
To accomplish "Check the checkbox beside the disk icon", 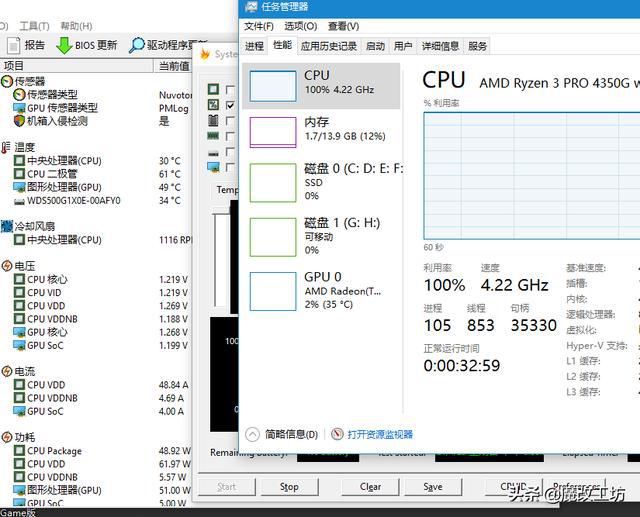I will (230, 151).
